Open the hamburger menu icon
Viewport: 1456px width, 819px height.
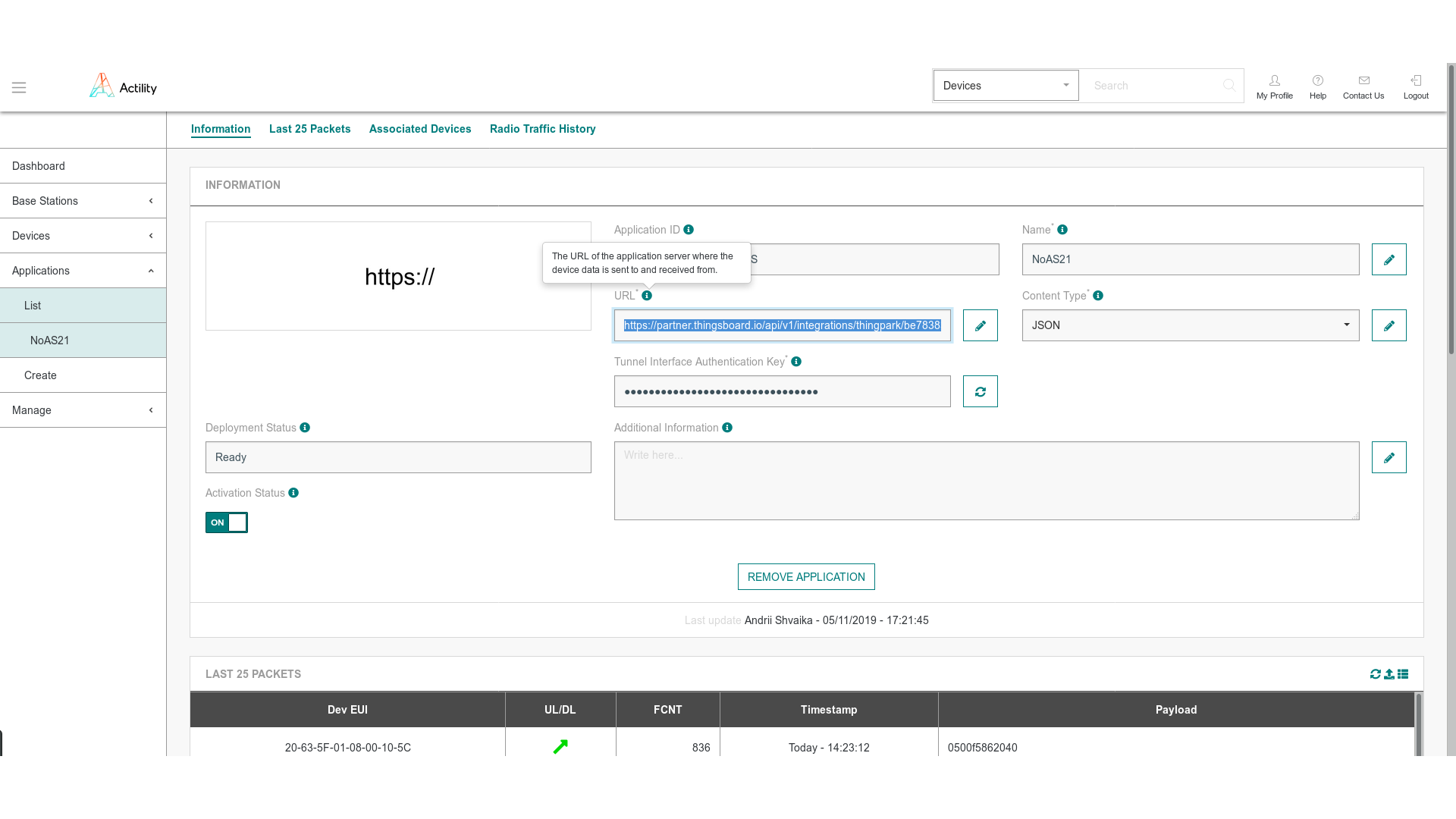(19, 87)
